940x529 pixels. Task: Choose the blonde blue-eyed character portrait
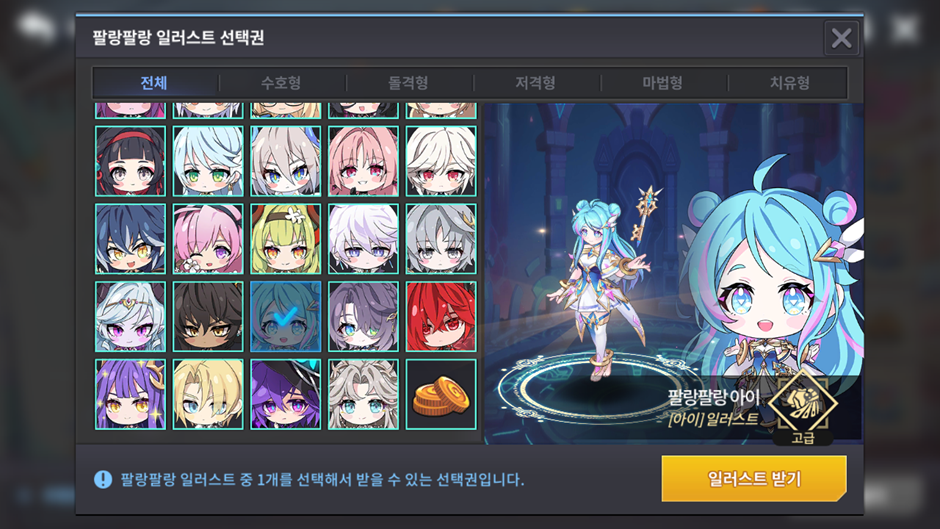click(x=208, y=395)
